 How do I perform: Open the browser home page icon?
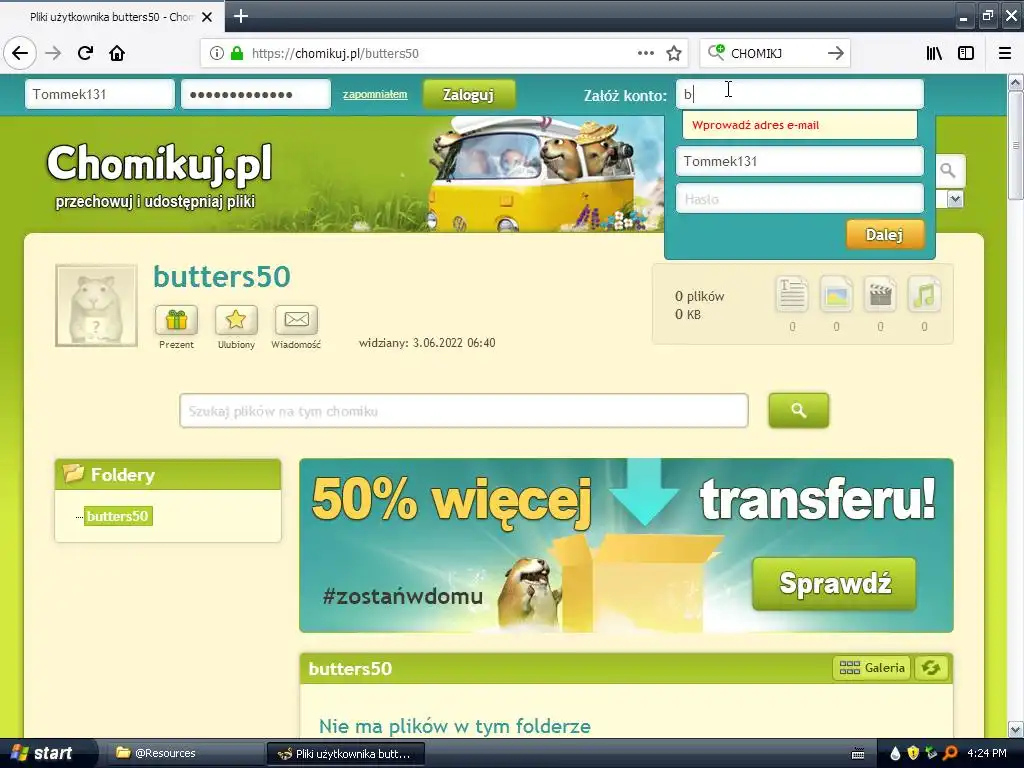tap(117, 54)
